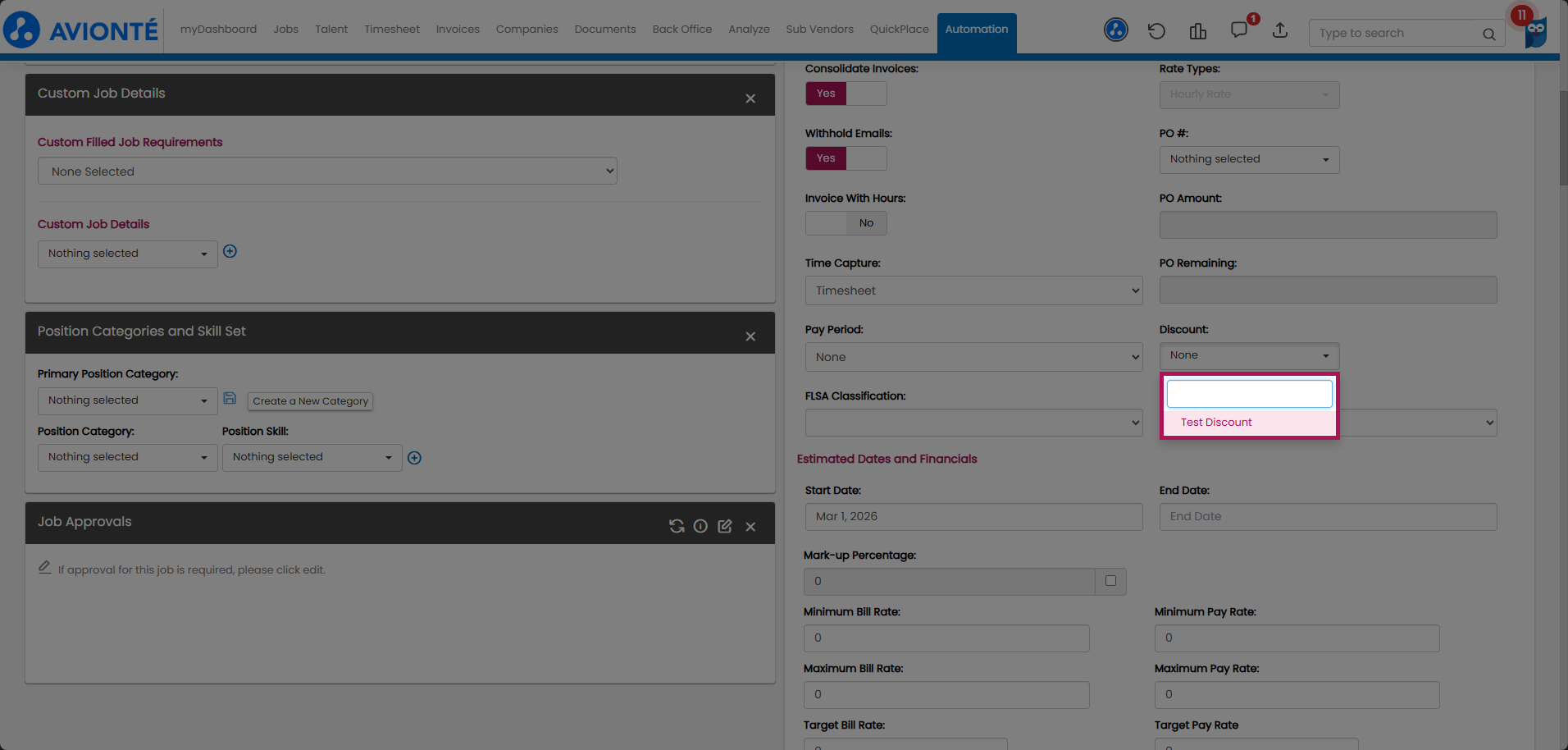Click the Start Date field
Viewport: 1568px width, 750px height.
[974, 517]
